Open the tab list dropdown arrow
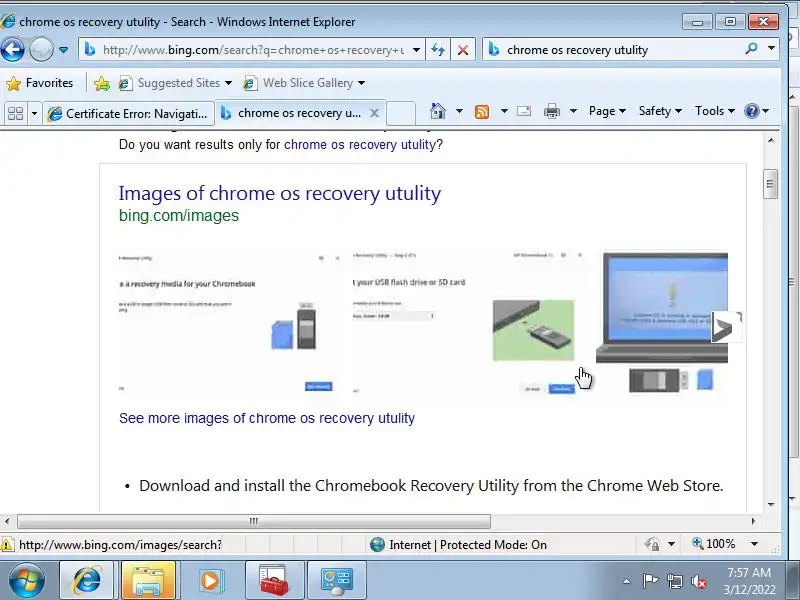This screenshot has width=800, height=600. (34, 113)
